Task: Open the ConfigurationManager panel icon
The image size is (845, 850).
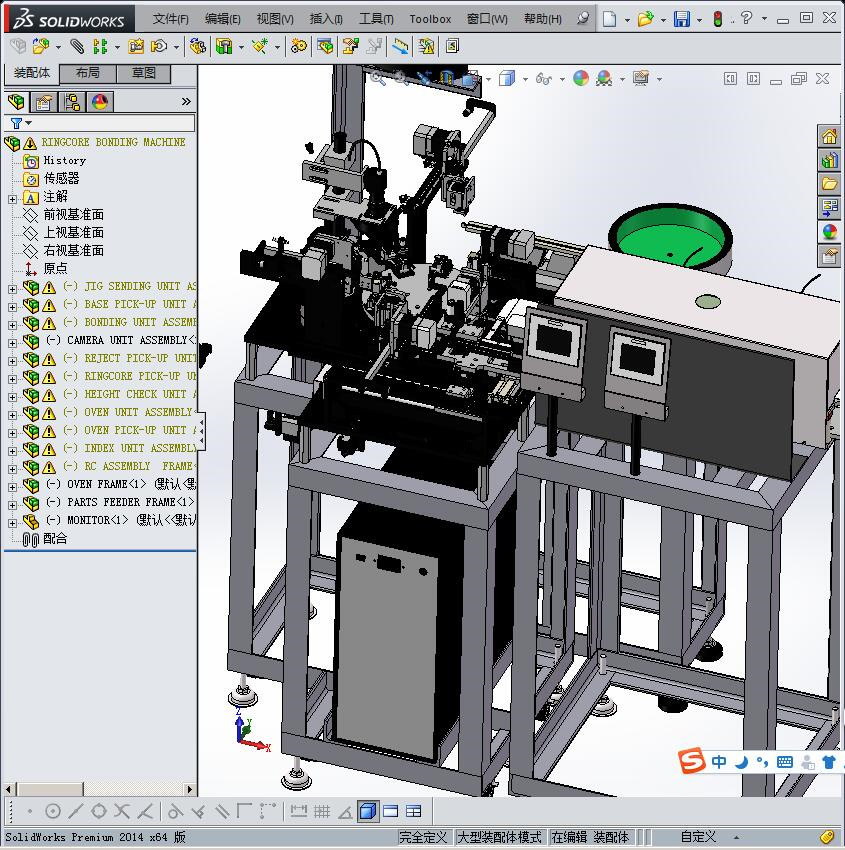Action: [72, 102]
